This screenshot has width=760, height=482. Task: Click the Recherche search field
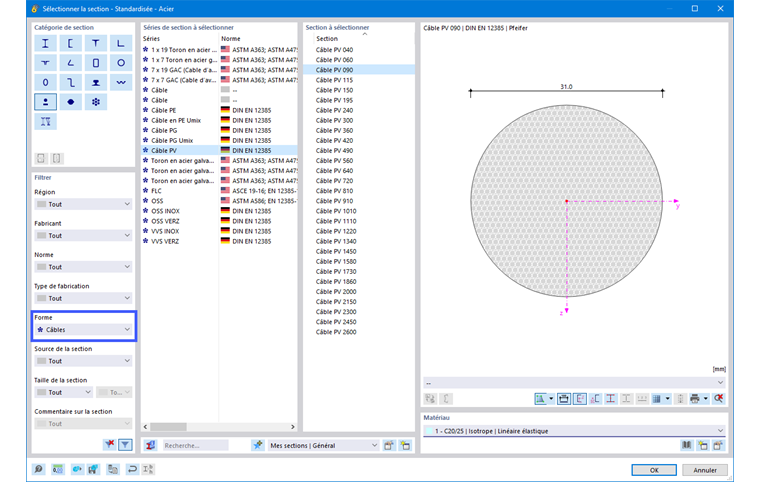pos(195,445)
